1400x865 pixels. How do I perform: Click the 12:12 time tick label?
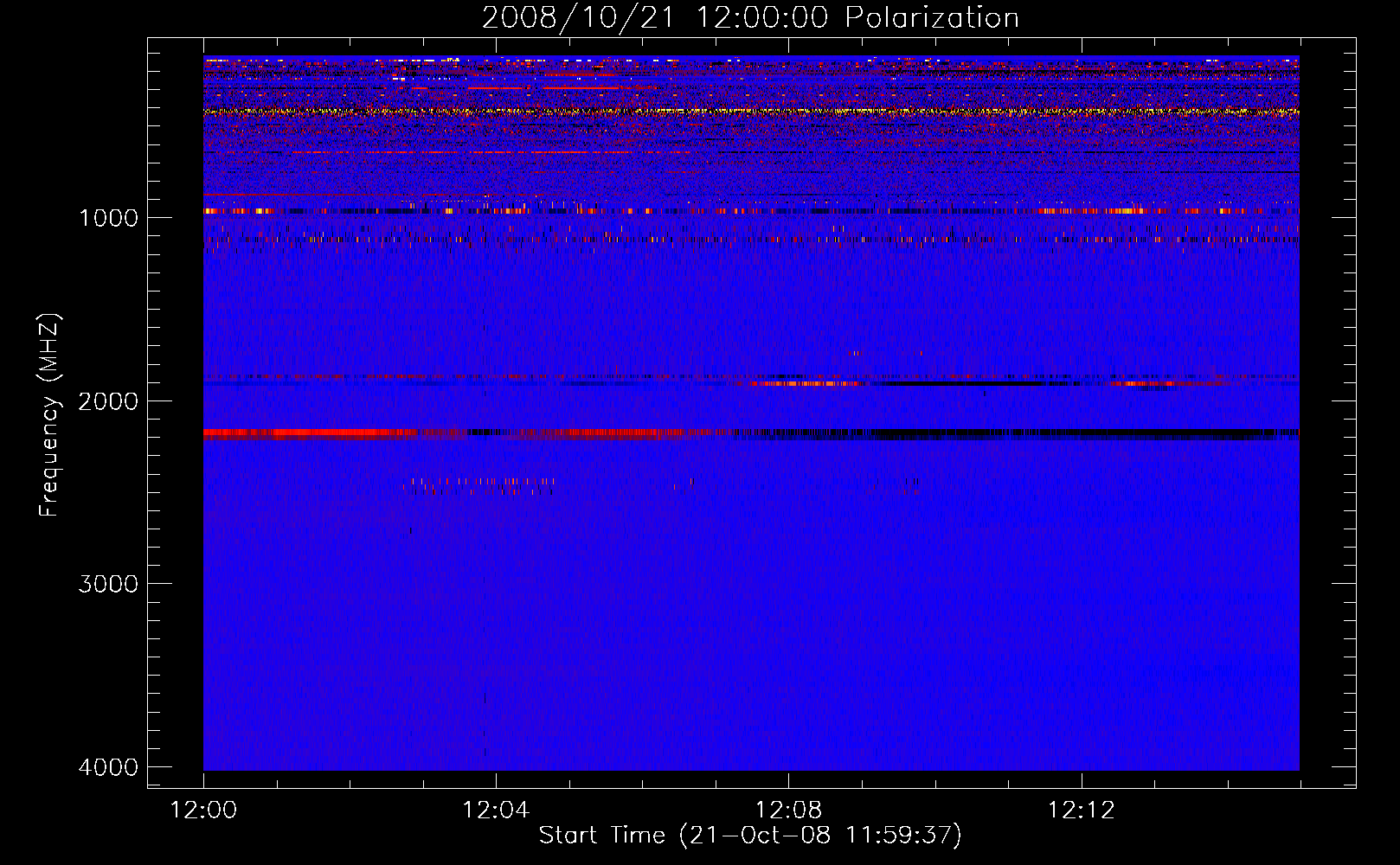point(1081,811)
